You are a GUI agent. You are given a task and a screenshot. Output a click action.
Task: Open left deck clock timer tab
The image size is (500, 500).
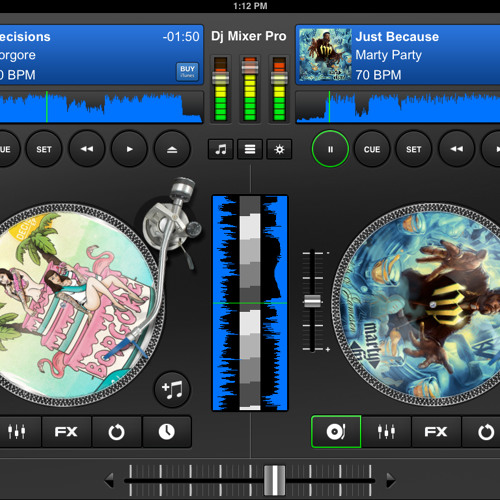167,431
